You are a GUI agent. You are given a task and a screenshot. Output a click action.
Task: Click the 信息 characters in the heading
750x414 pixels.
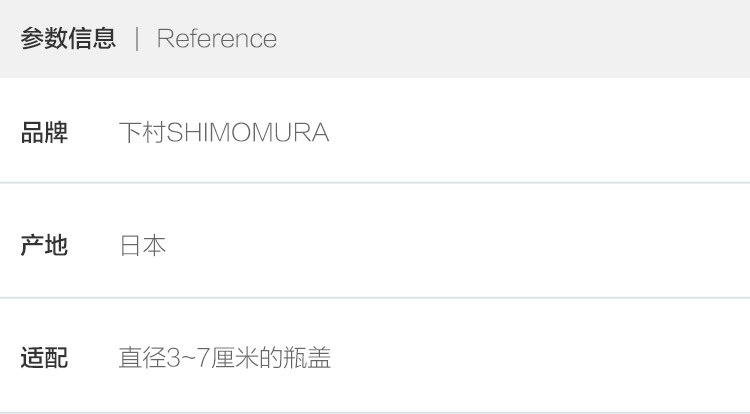tap(92, 39)
